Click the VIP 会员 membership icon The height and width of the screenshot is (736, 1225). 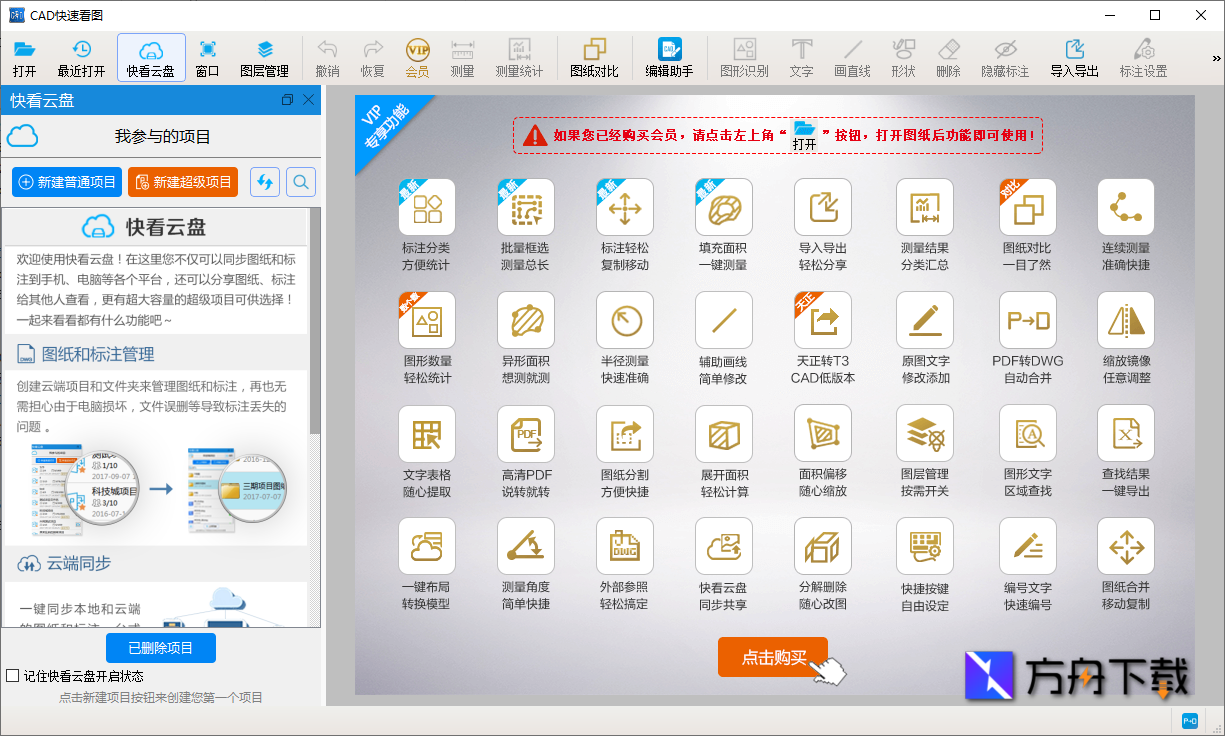[417, 55]
